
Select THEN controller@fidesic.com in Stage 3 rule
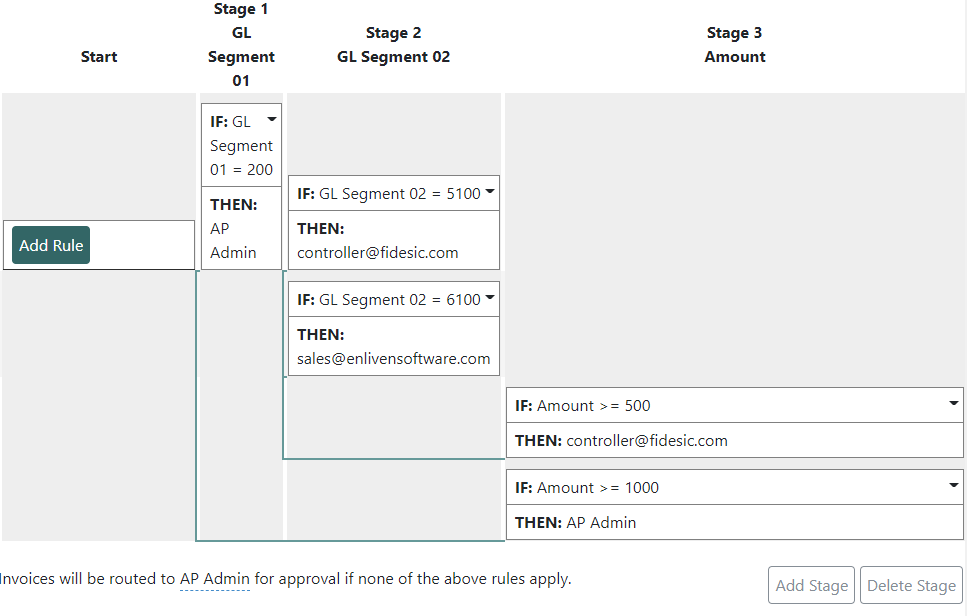click(735, 440)
